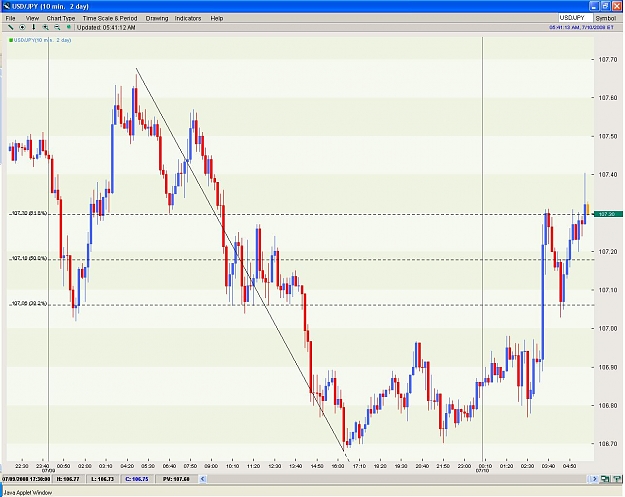
Task: Open the Indicators menu
Action: click(x=188, y=18)
